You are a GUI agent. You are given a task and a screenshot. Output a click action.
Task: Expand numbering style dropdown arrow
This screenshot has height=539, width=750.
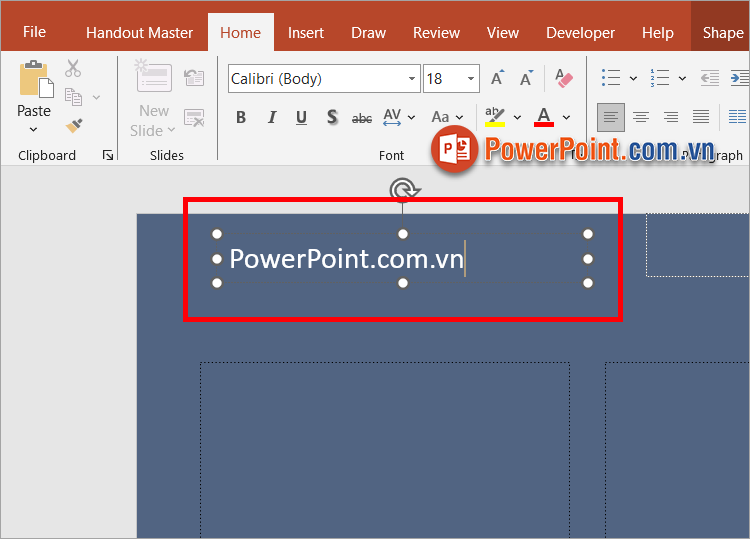tap(683, 78)
